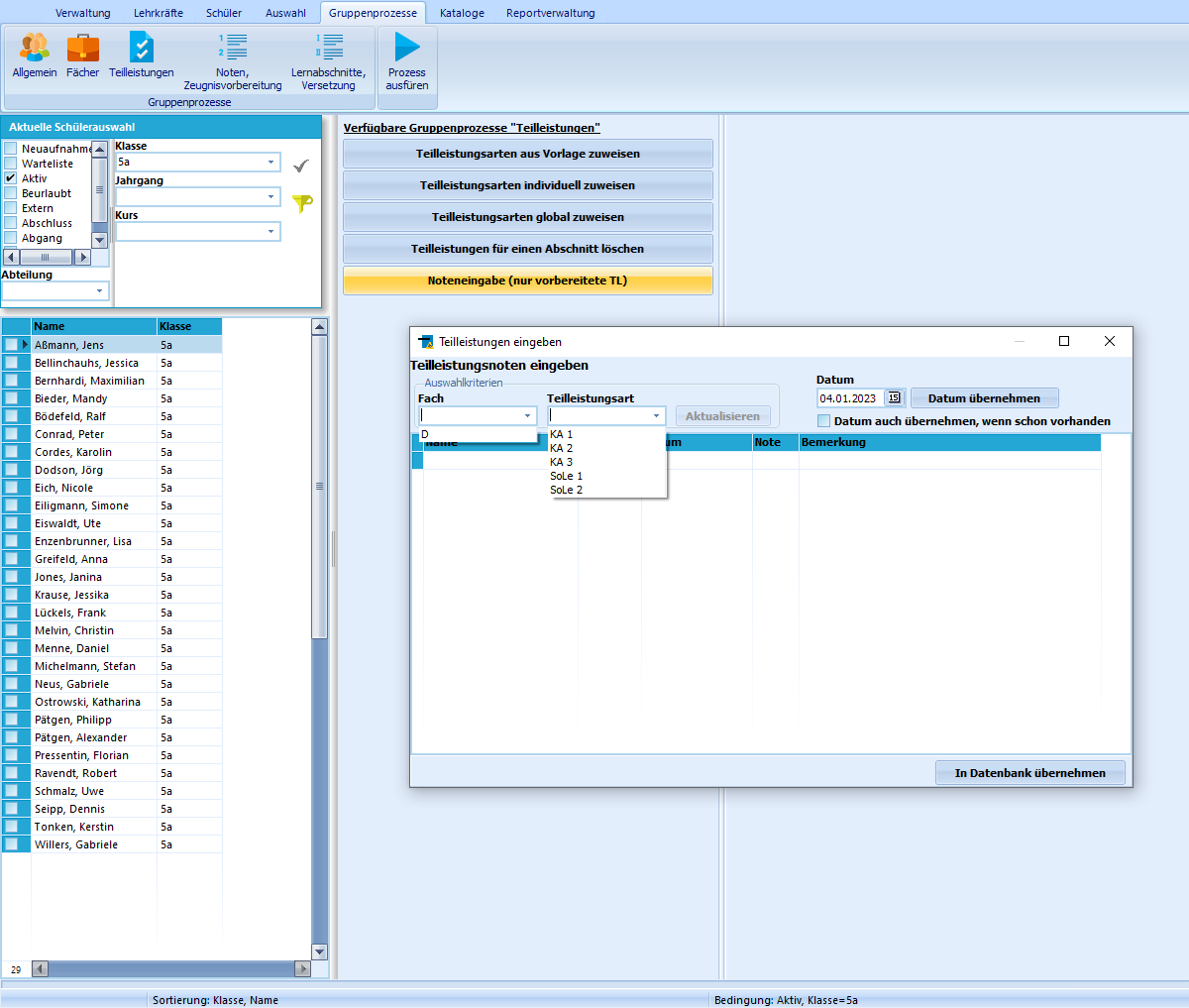This screenshot has width=1189, height=1008.
Task: Sort by the Klasse column header
Action: click(189, 326)
